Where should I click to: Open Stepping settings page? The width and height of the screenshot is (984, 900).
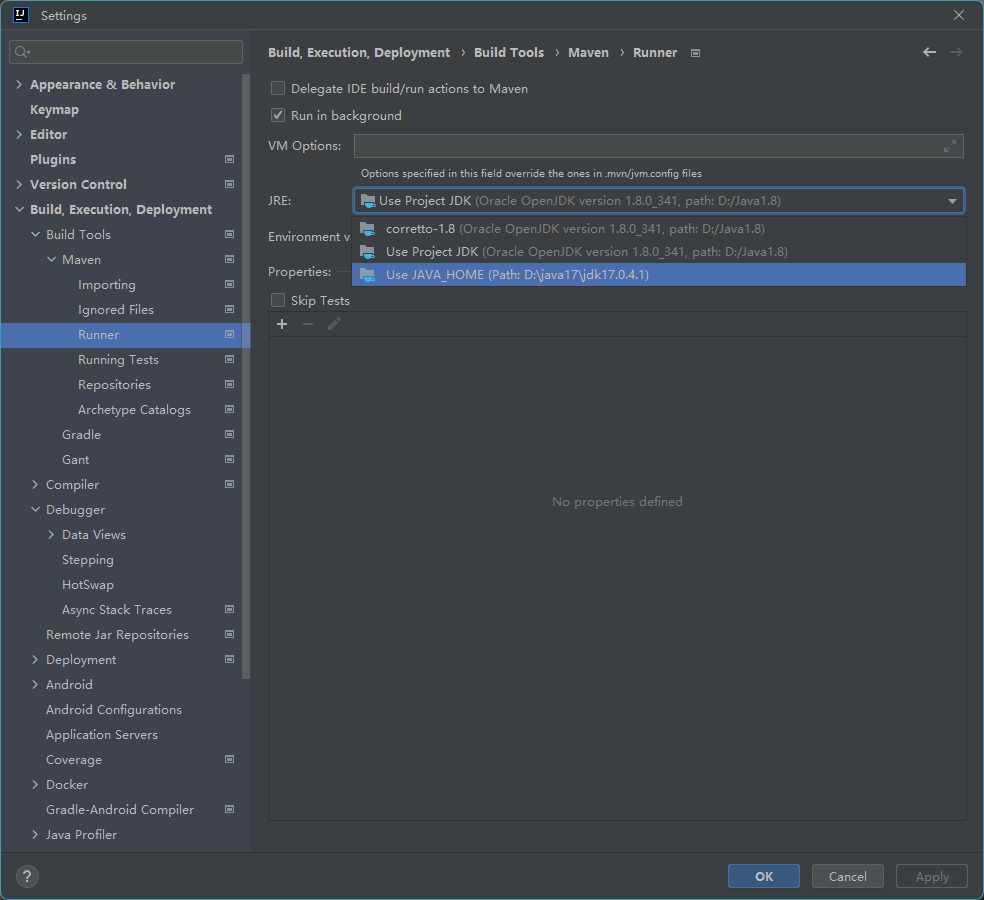point(88,560)
